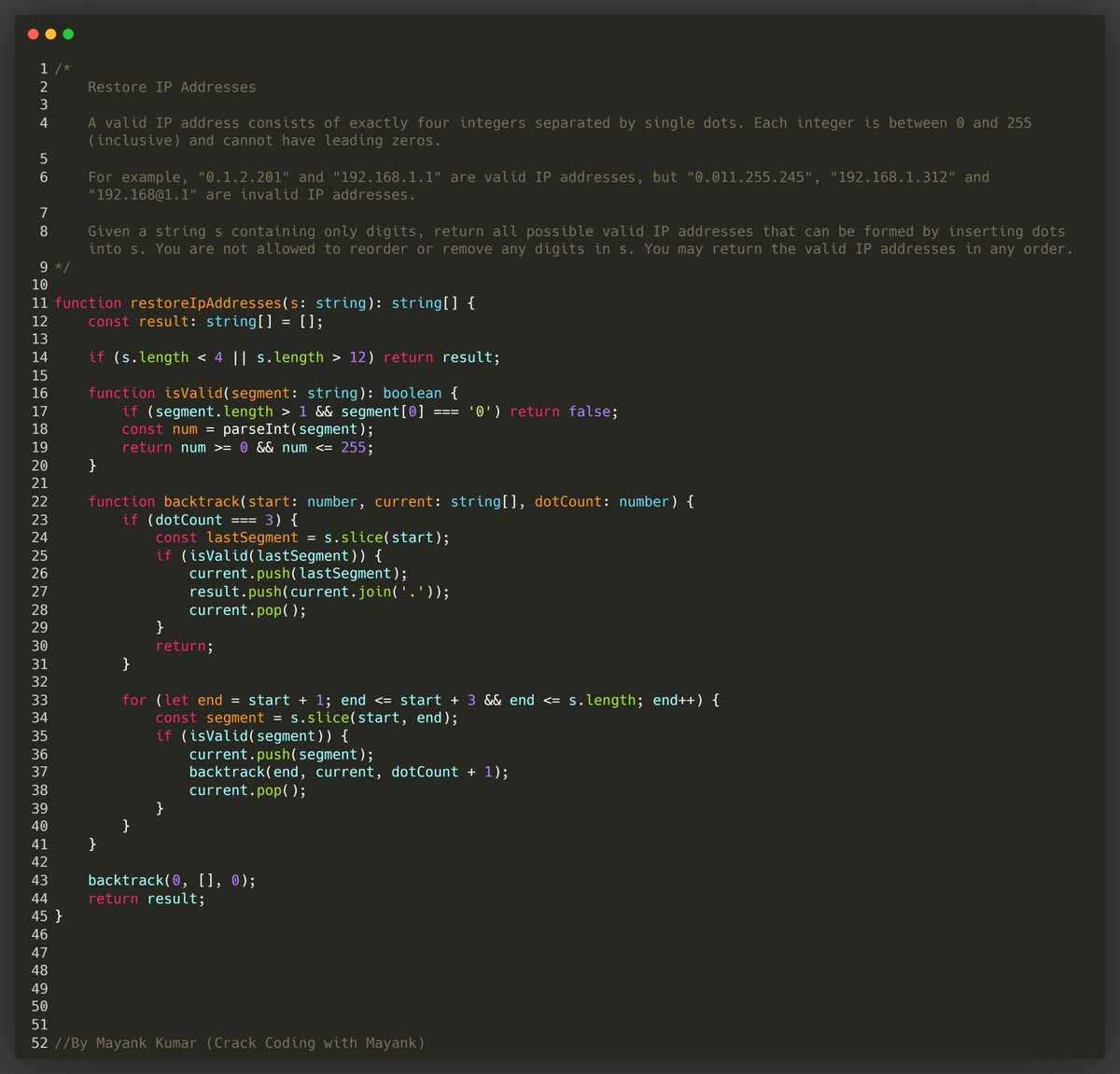Click "function backtrack" declaration on line 22

click(x=391, y=502)
